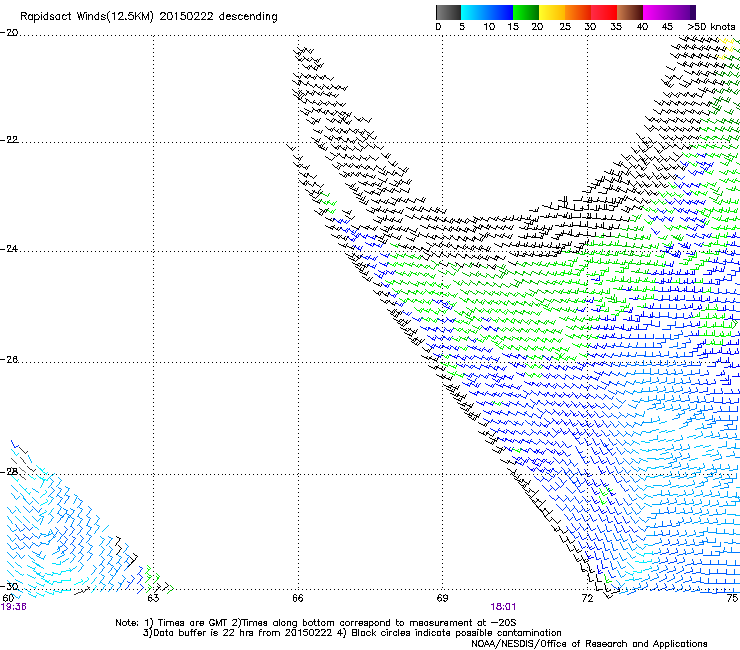Click the yellow 20-25 knots color swatch

pyautogui.click(x=552, y=12)
